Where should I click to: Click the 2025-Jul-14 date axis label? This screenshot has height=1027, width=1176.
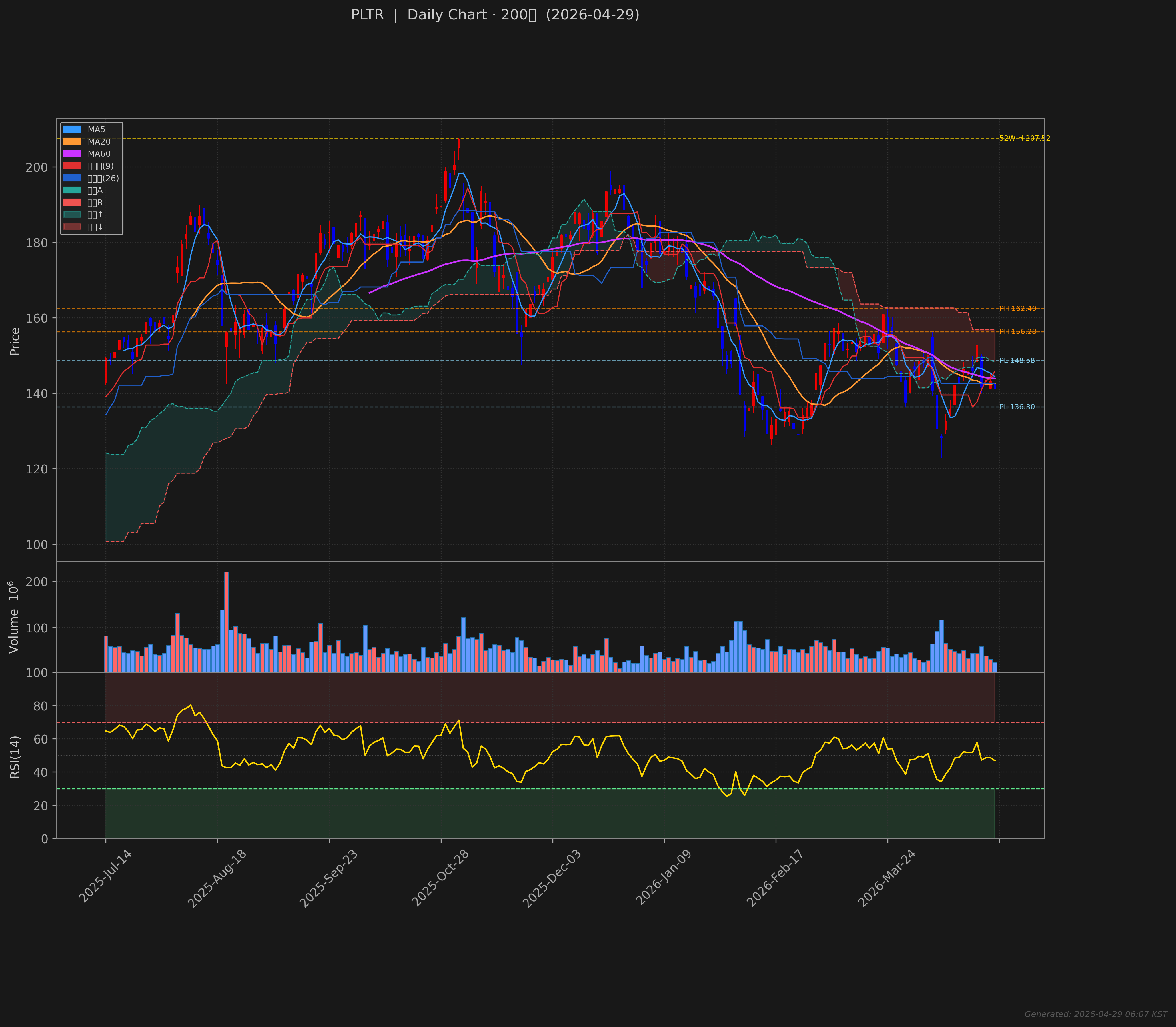pos(105,876)
